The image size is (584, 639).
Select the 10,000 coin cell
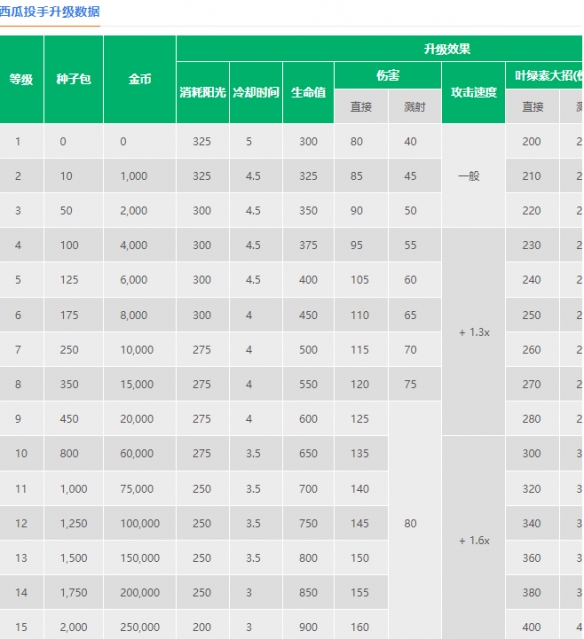click(x=140, y=350)
